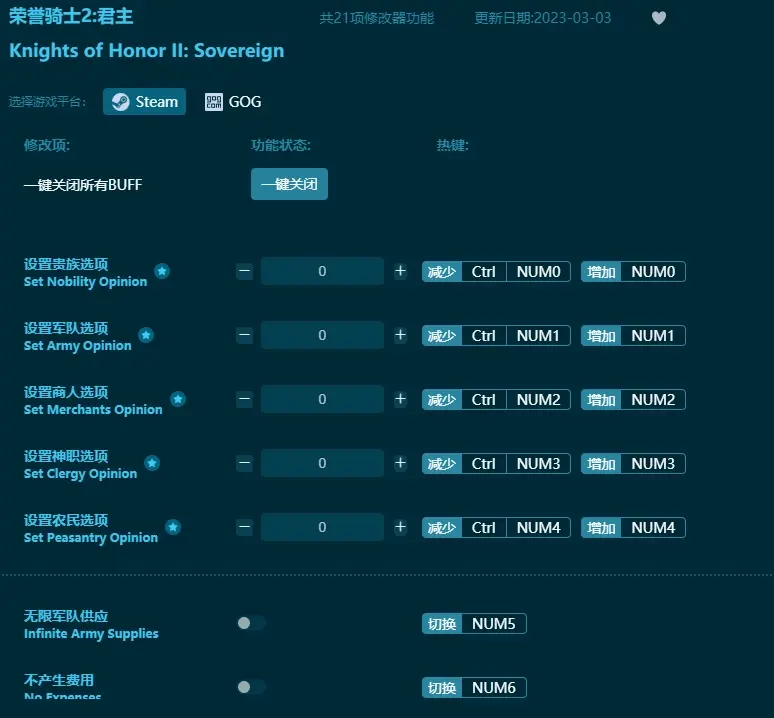Screen dimensions: 774x718
Task: Click the GOG logo icon
Action: pyautogui.click(x=214, y=102)
